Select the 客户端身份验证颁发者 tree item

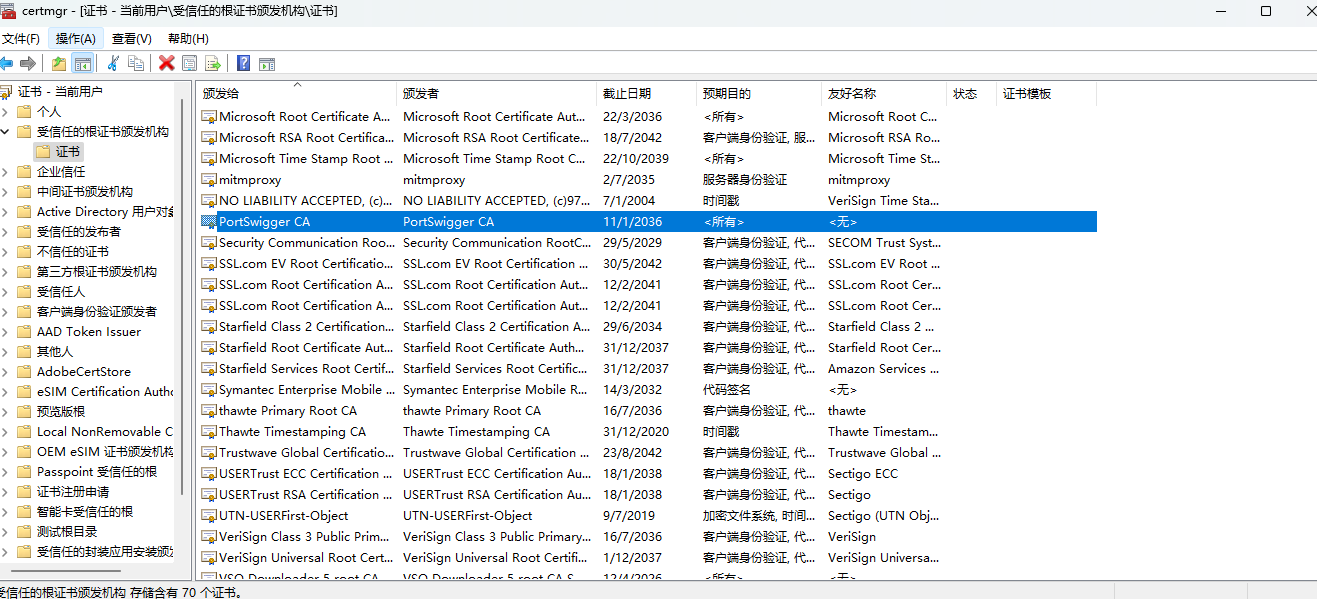click(96, 311)
